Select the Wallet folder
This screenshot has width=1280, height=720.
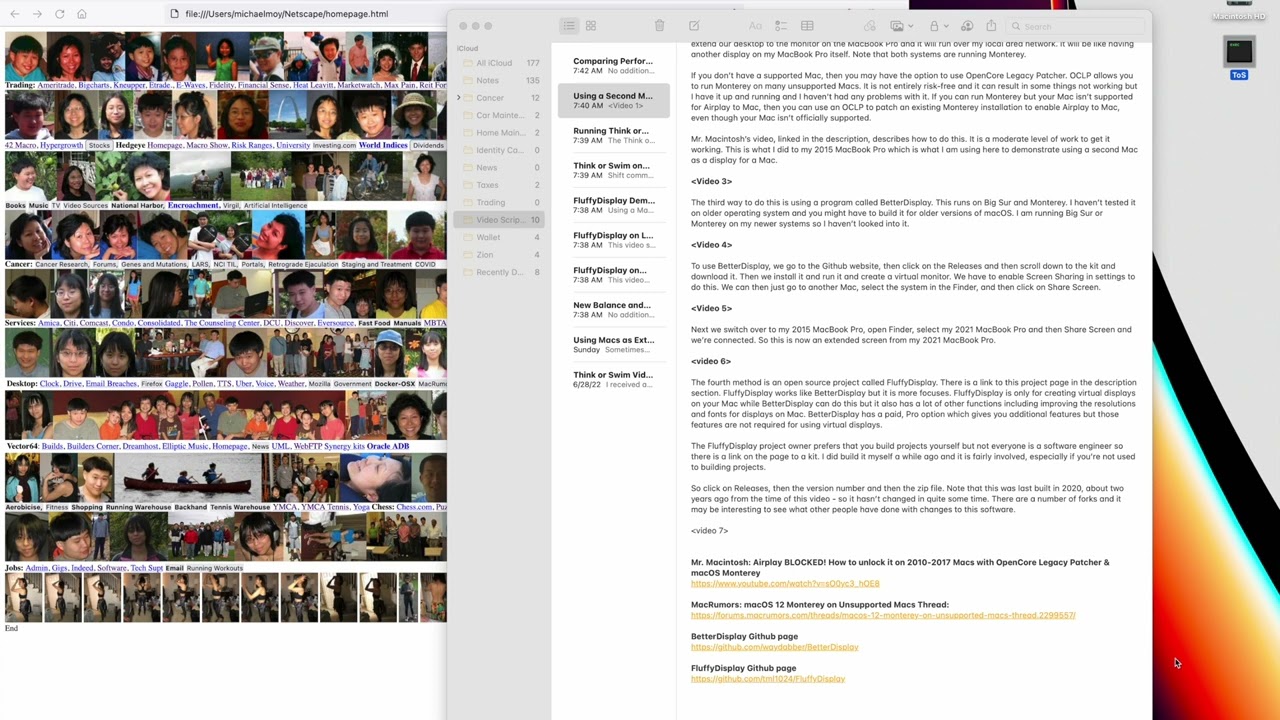pos(501,237)
